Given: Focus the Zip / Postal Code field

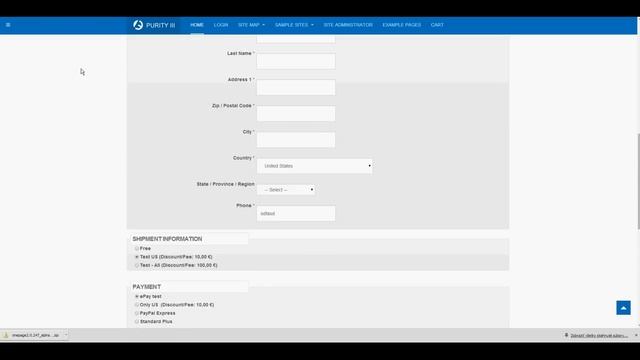Looking at the screenshot, I should pos(296,113).
